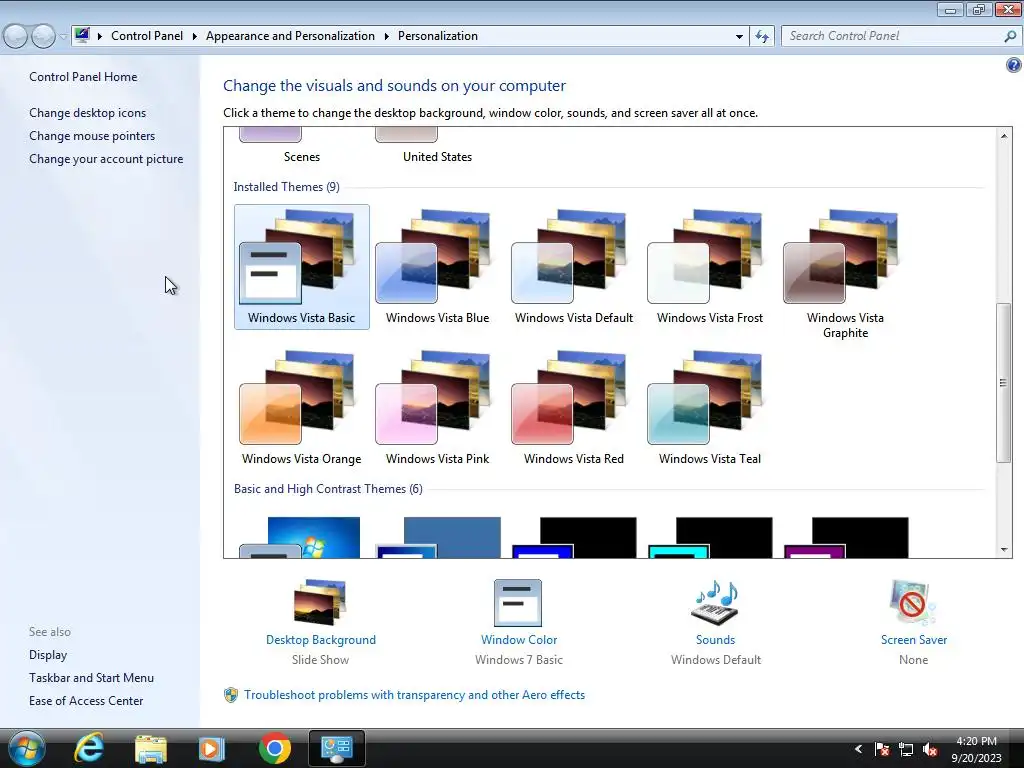Viewport: 1024px width, 768px height.
Task: Click the search magnifier icon
Action: click(1010, 36)
